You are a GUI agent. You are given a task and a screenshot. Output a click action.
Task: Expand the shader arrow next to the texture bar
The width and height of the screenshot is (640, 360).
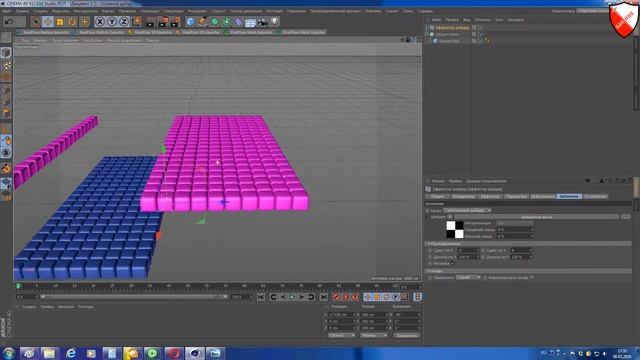[450, 217]
